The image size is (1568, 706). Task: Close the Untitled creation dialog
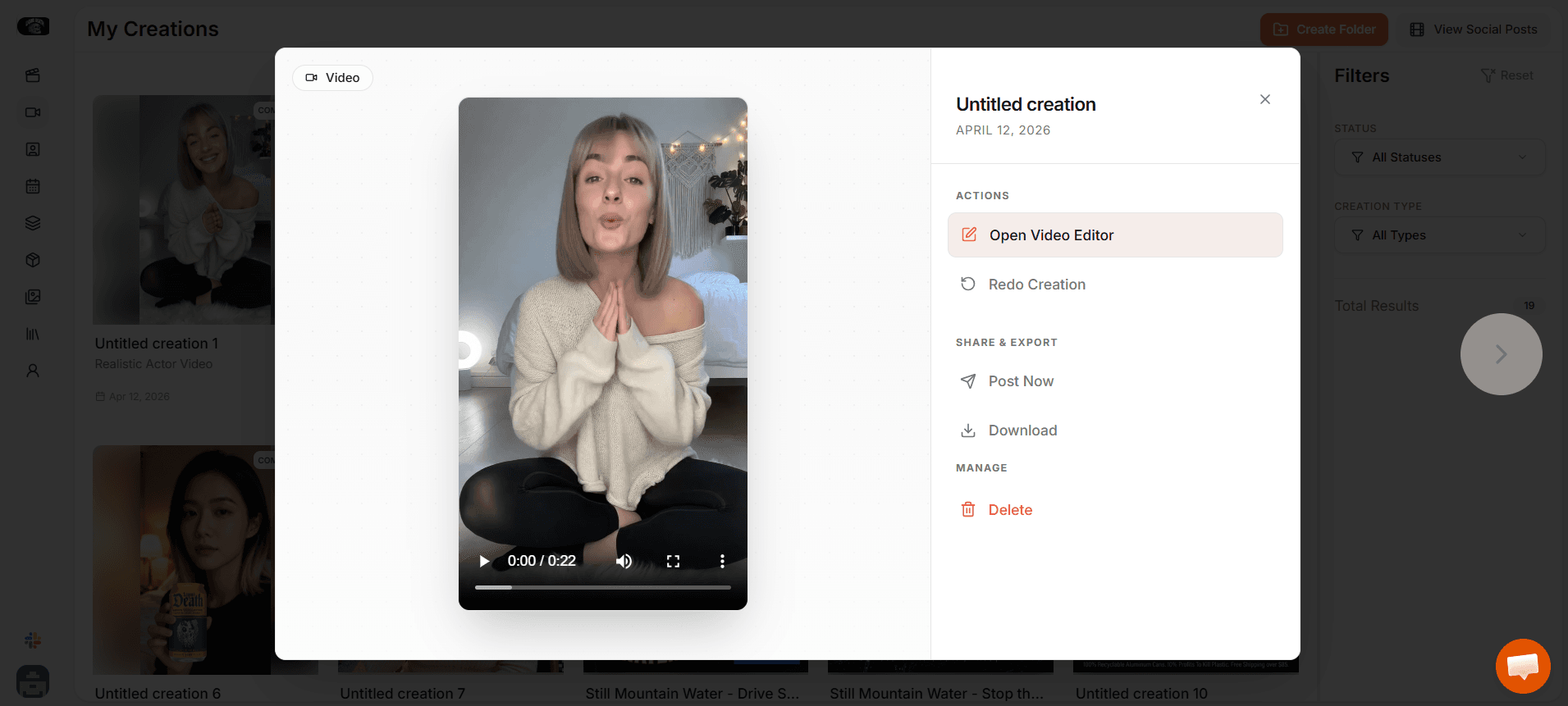(1265, 99)
